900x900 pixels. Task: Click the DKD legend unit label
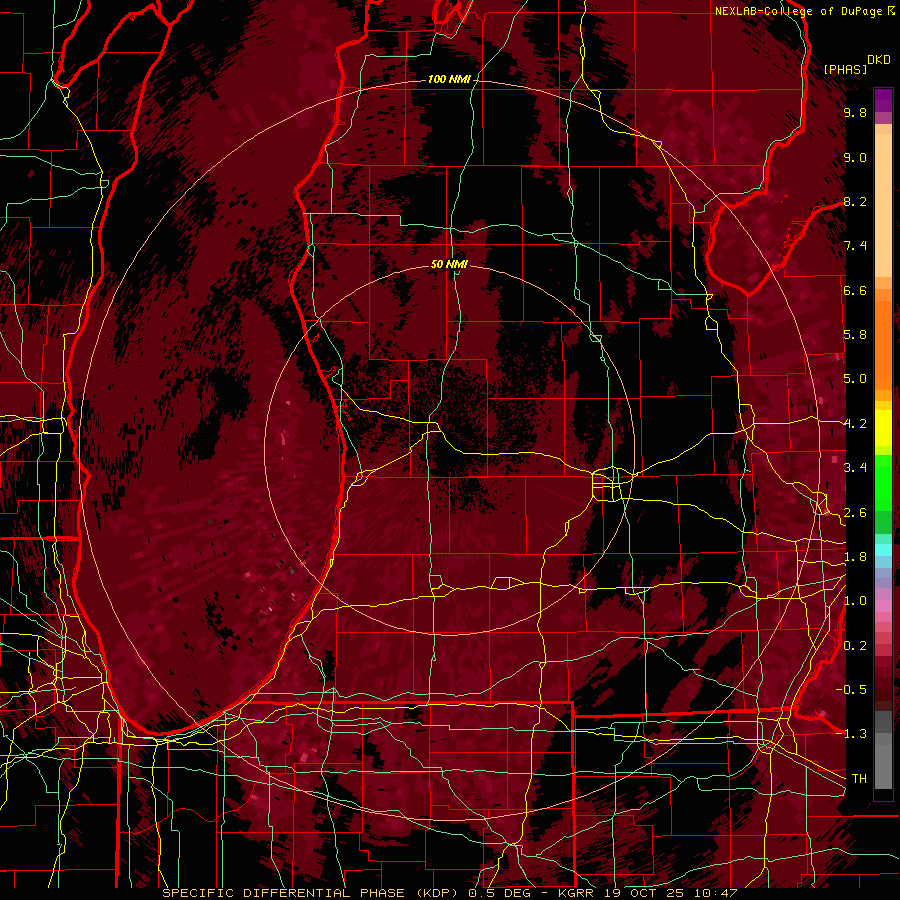879,60
